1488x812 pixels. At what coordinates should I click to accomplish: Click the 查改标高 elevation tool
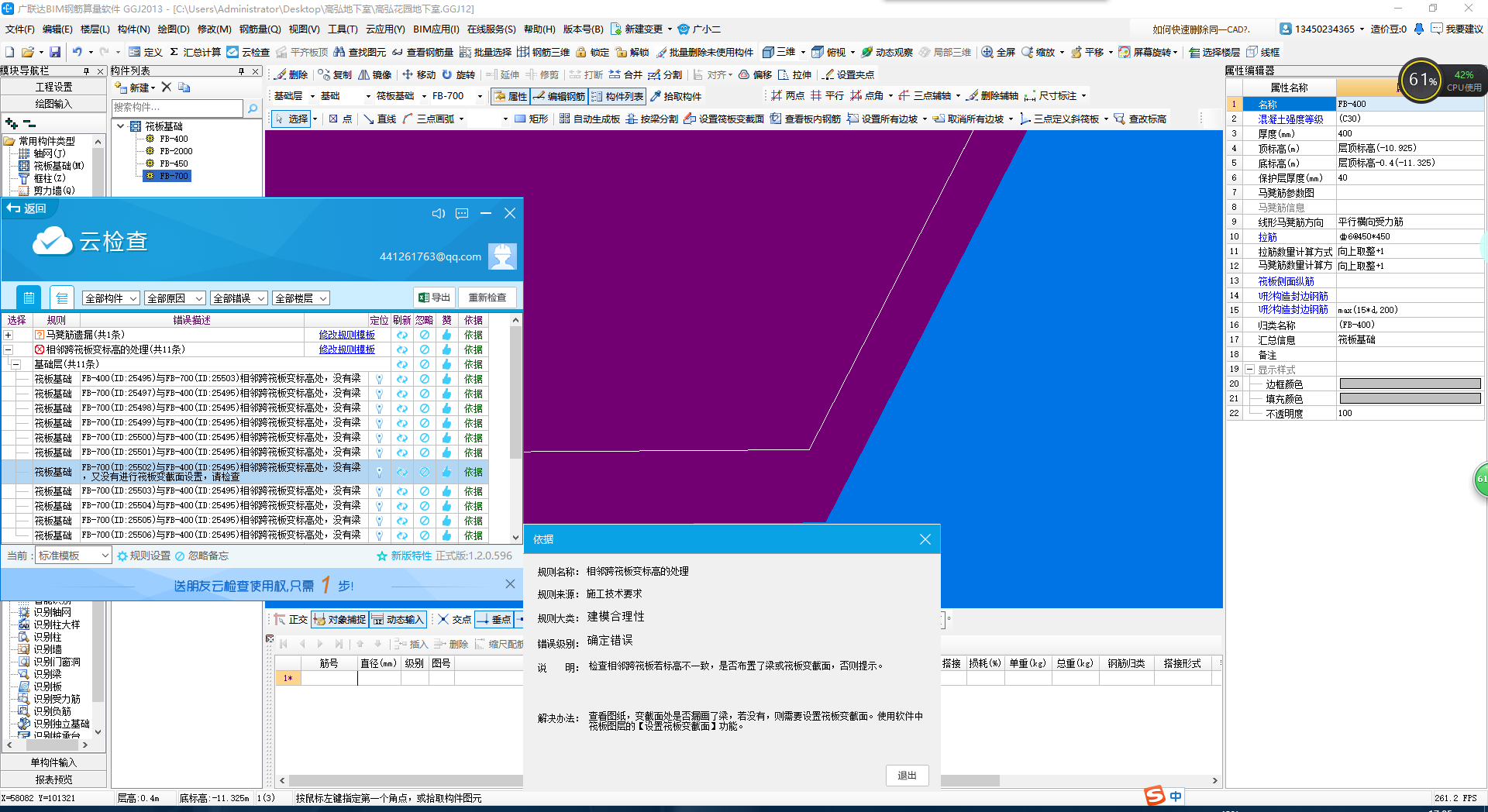[x=1140, y=119]
